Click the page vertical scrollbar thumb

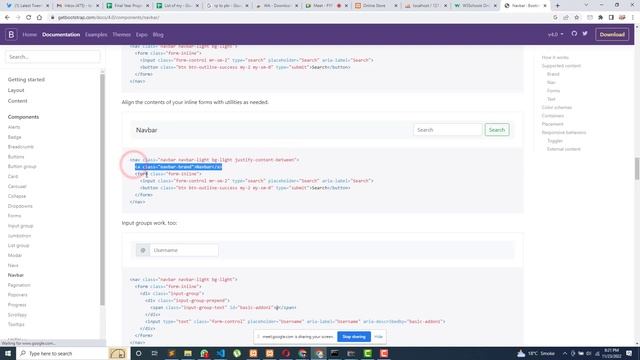637,168
